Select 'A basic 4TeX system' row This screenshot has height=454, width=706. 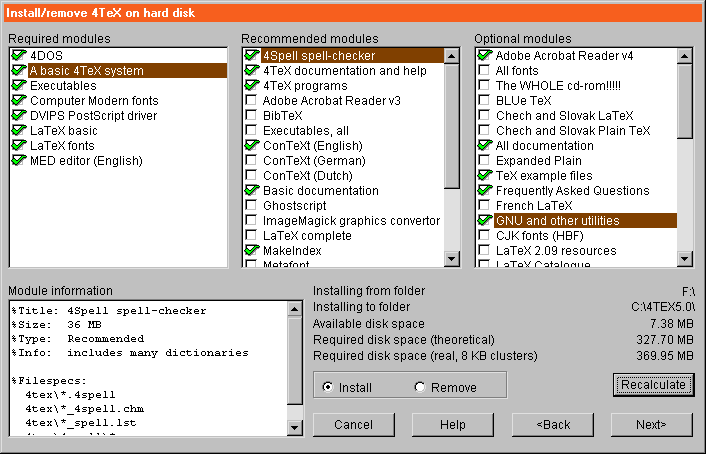click(x=128, y=71)
